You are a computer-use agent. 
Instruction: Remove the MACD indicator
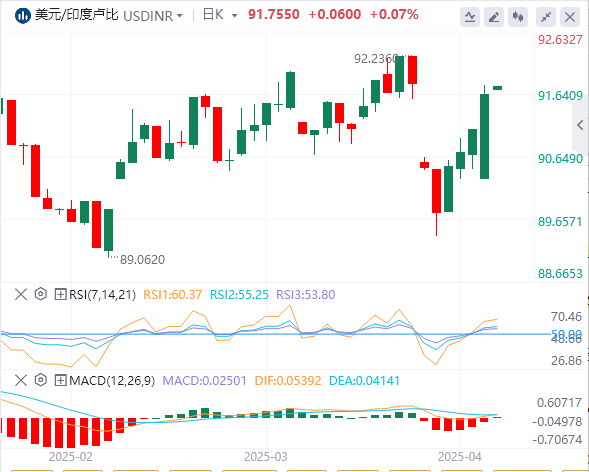21,381
